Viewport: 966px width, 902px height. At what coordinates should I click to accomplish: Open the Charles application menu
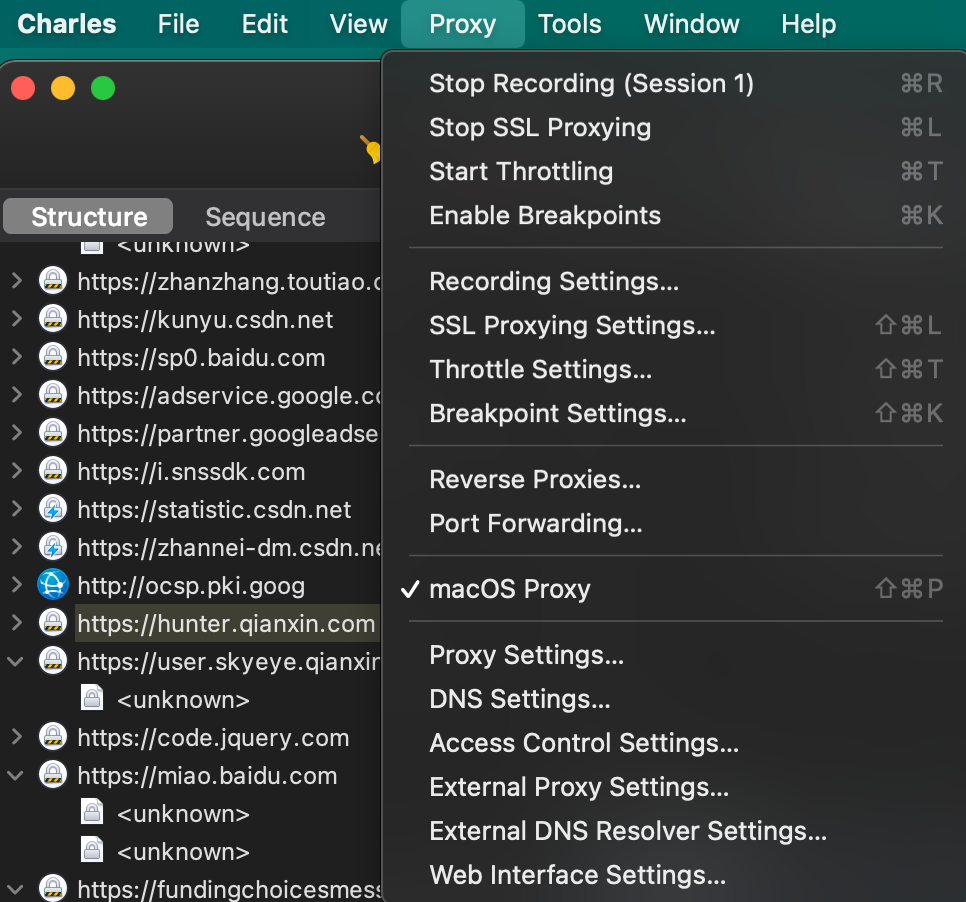click(67, 24)
